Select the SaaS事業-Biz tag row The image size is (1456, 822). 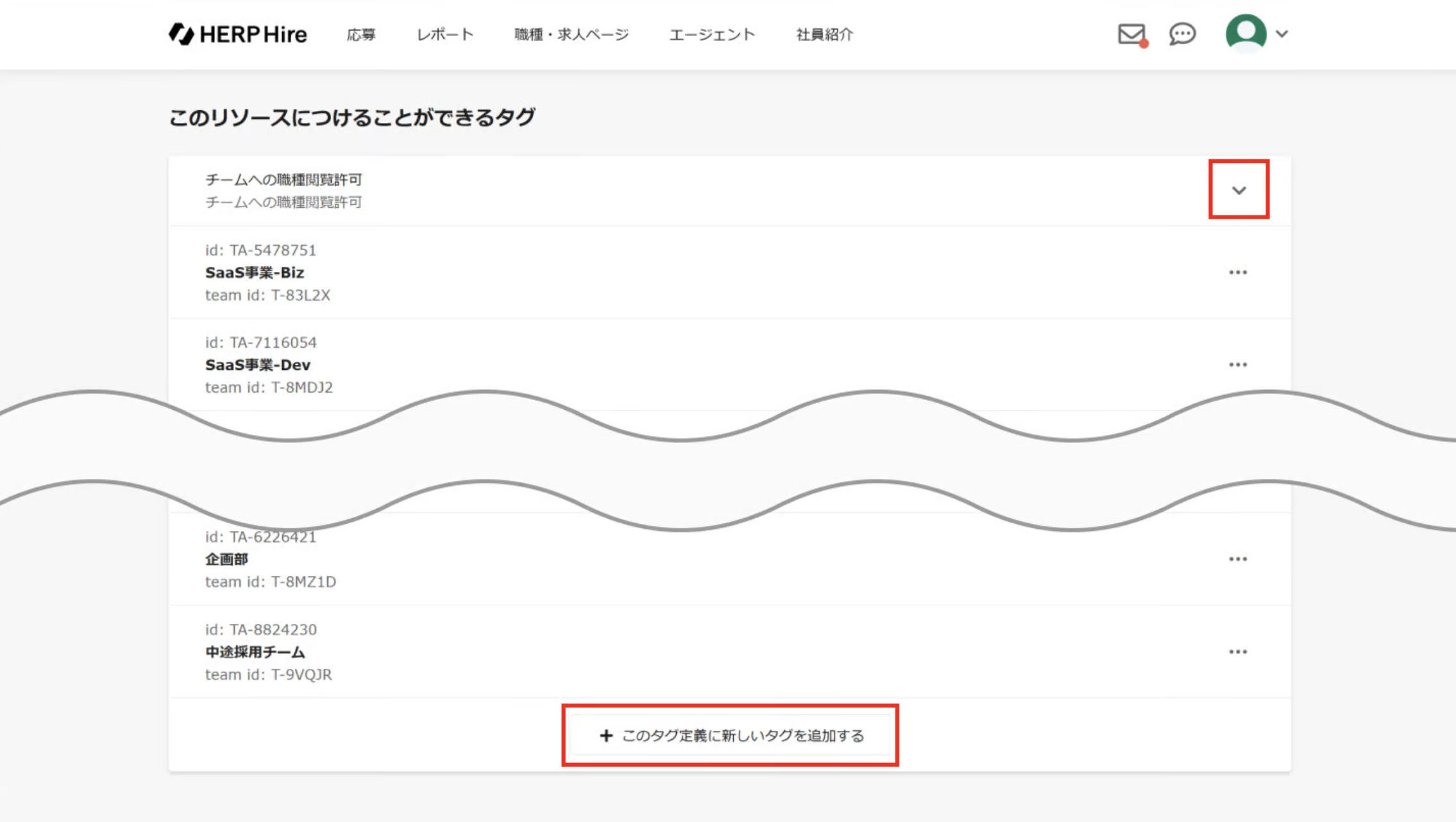[x=641, y=273]
